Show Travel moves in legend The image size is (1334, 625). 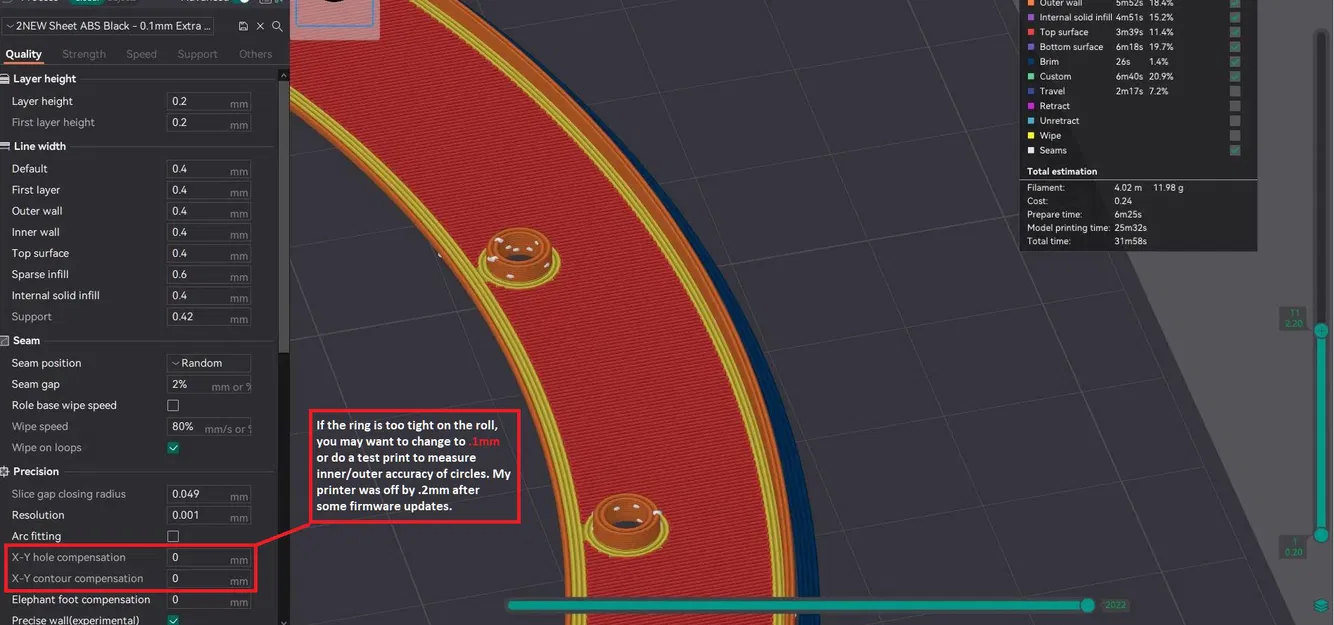(x=1235, y=91)
